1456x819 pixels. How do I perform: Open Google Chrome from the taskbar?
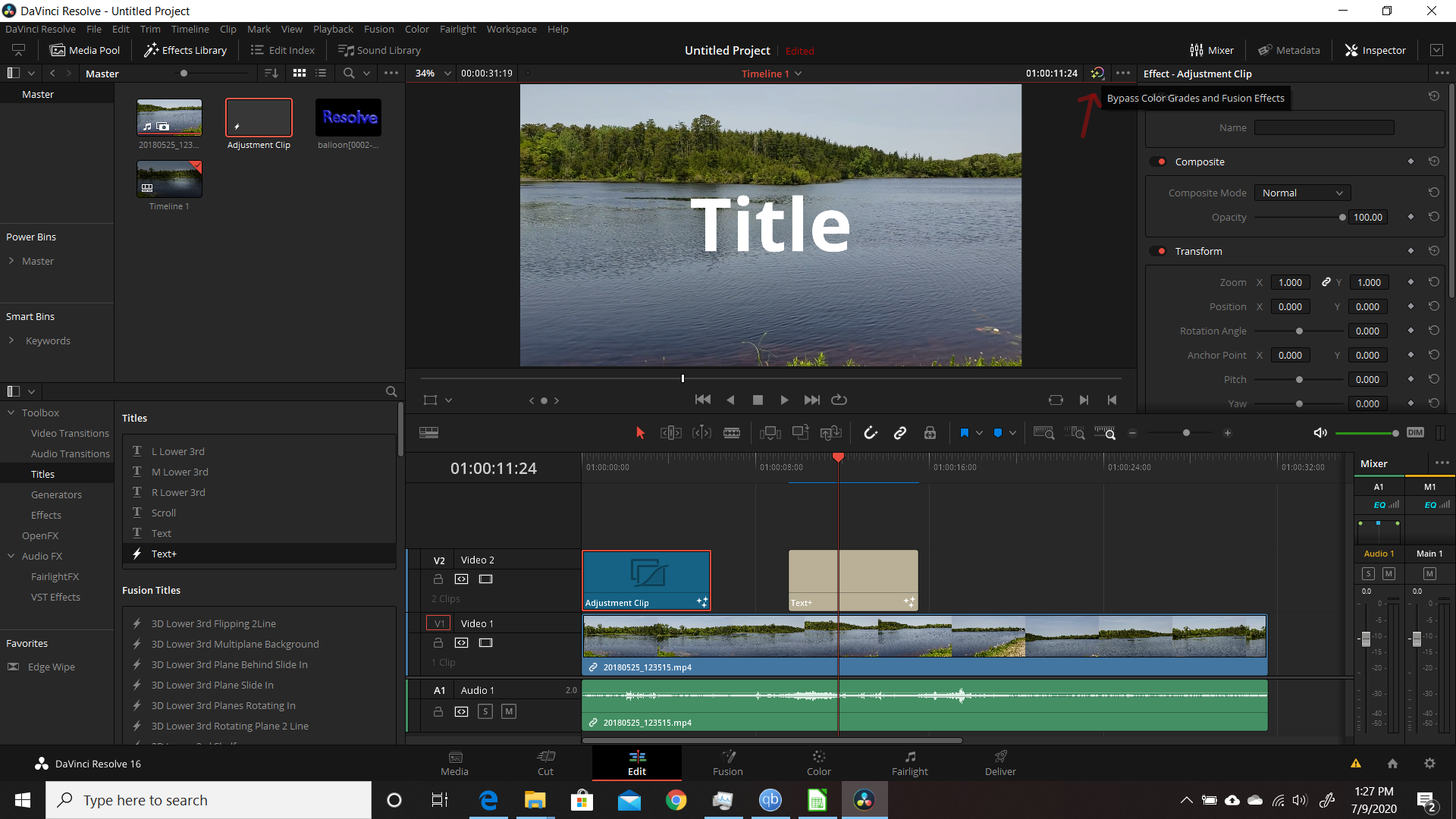click(x=676, y=800)
